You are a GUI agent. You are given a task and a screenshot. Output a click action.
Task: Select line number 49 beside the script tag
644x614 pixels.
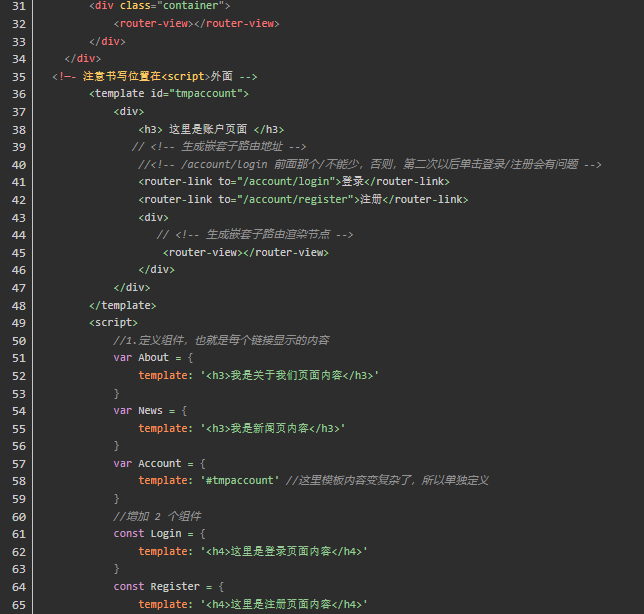pos(18,322)
